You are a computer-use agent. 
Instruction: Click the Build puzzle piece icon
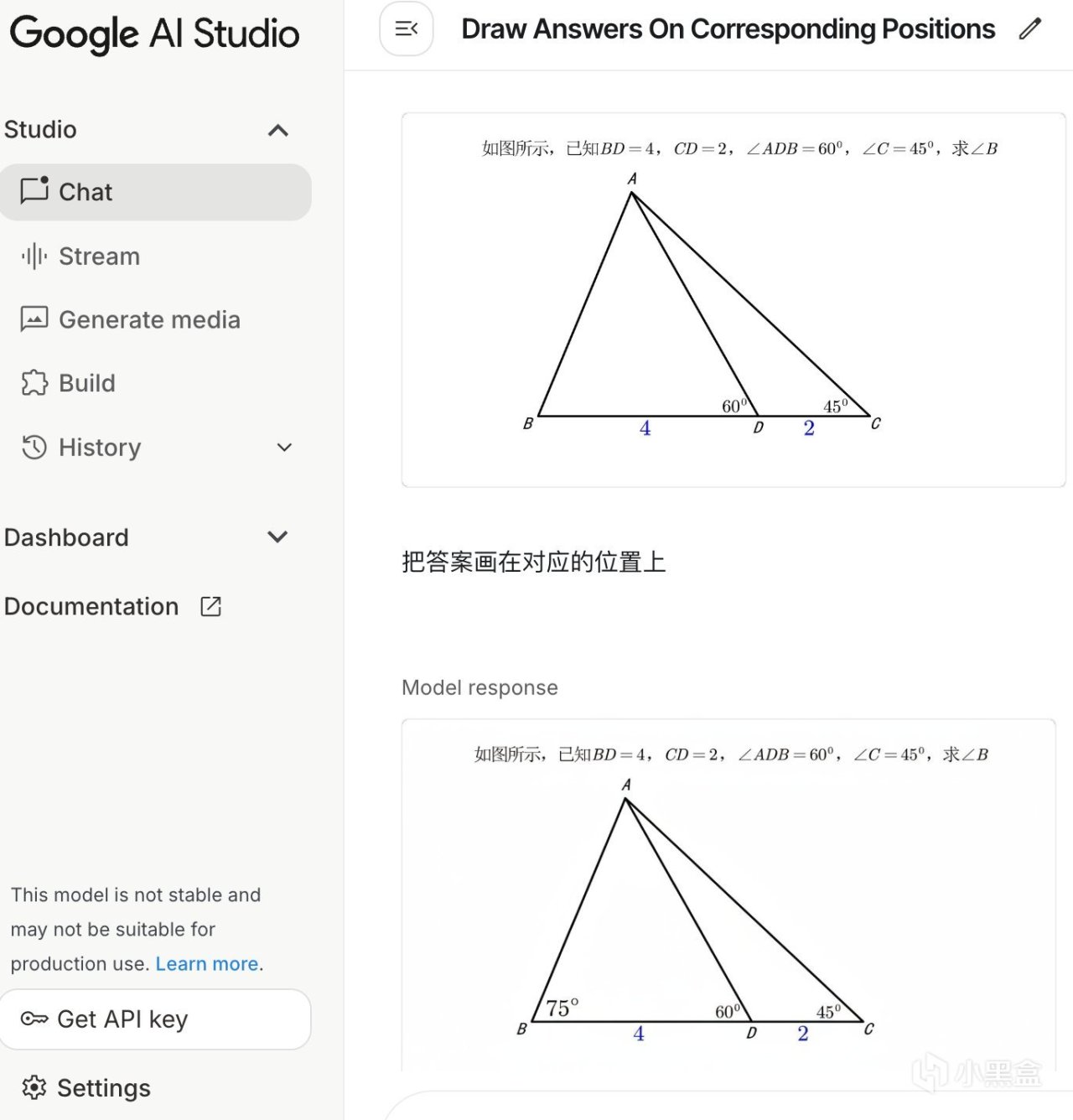pyautogui.click(x=34, y=383)
